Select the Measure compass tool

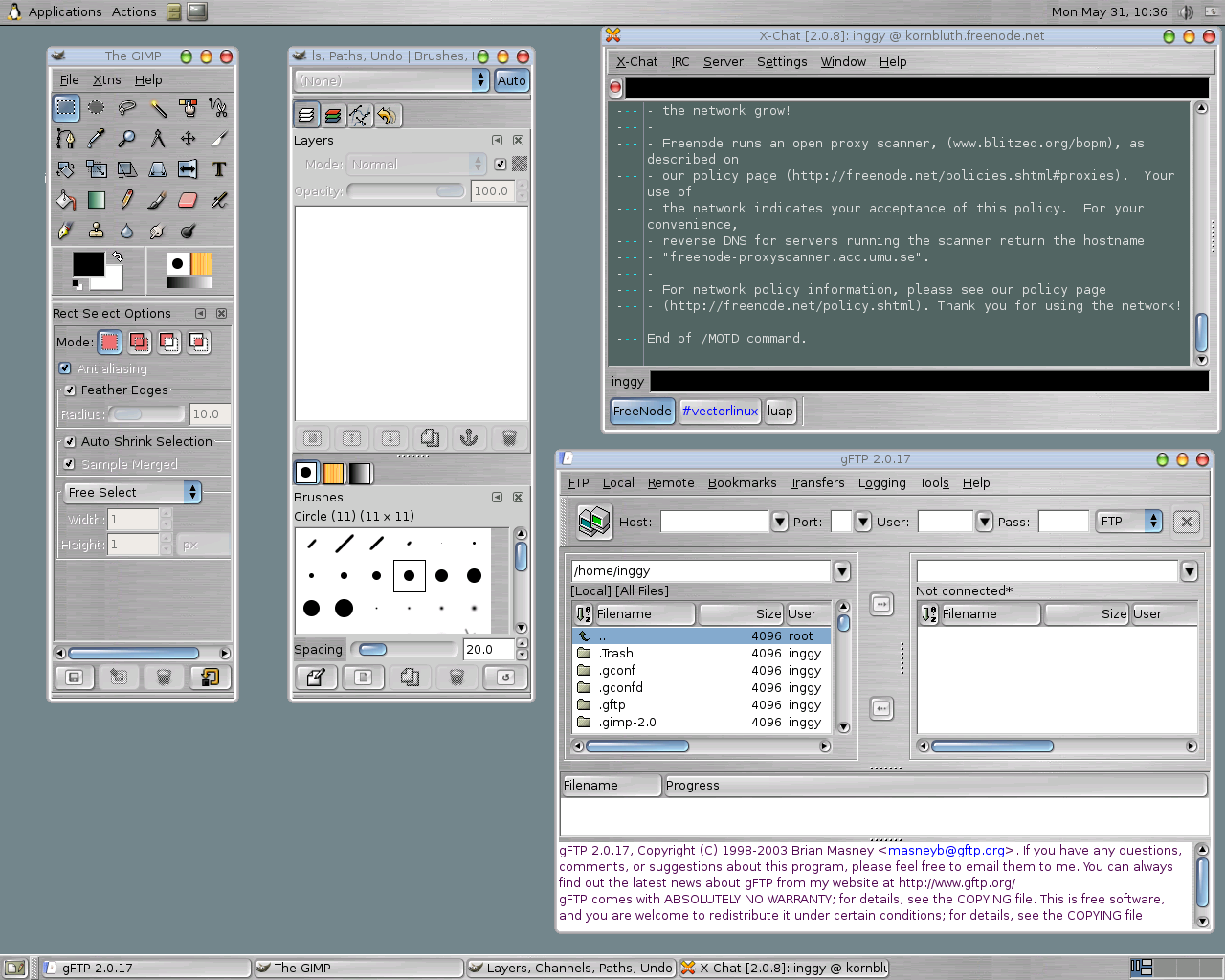(x=157, y=139)
